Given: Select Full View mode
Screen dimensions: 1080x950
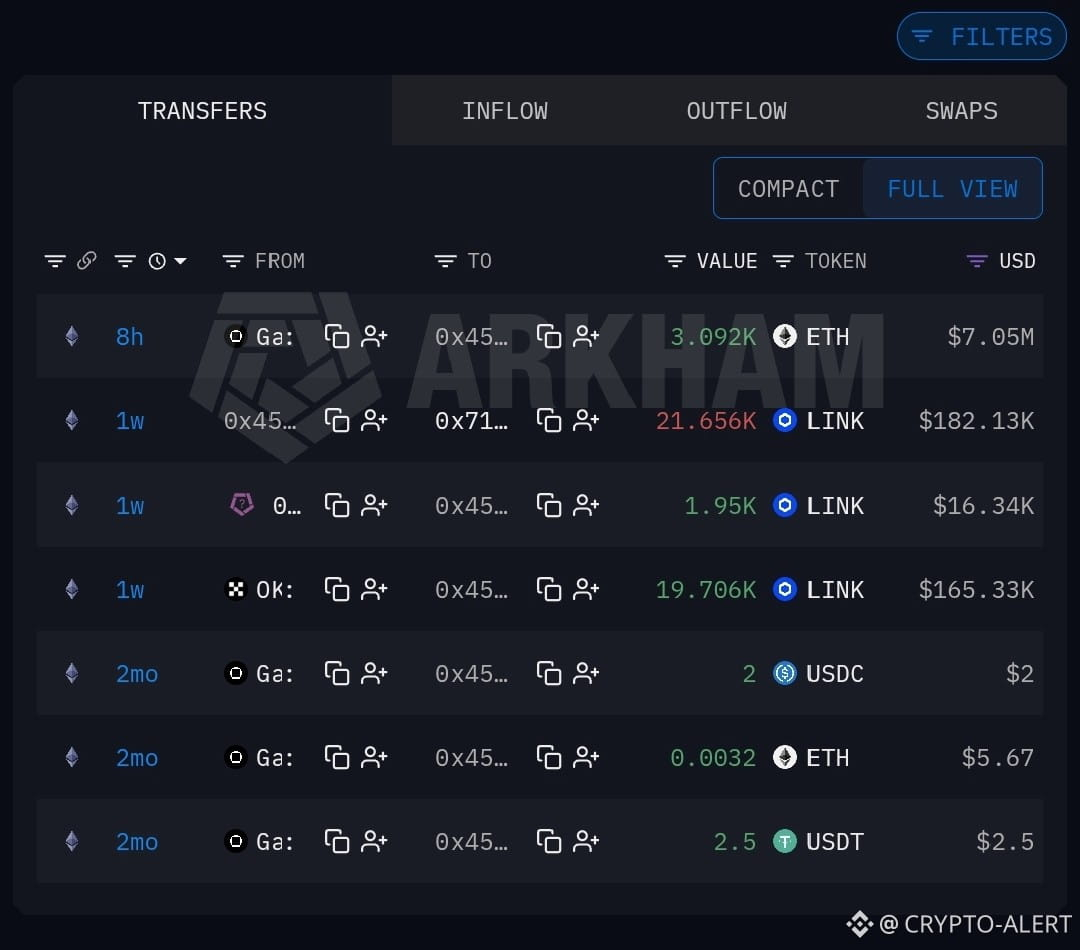Looking at the screenshot, I should (952, 188).
